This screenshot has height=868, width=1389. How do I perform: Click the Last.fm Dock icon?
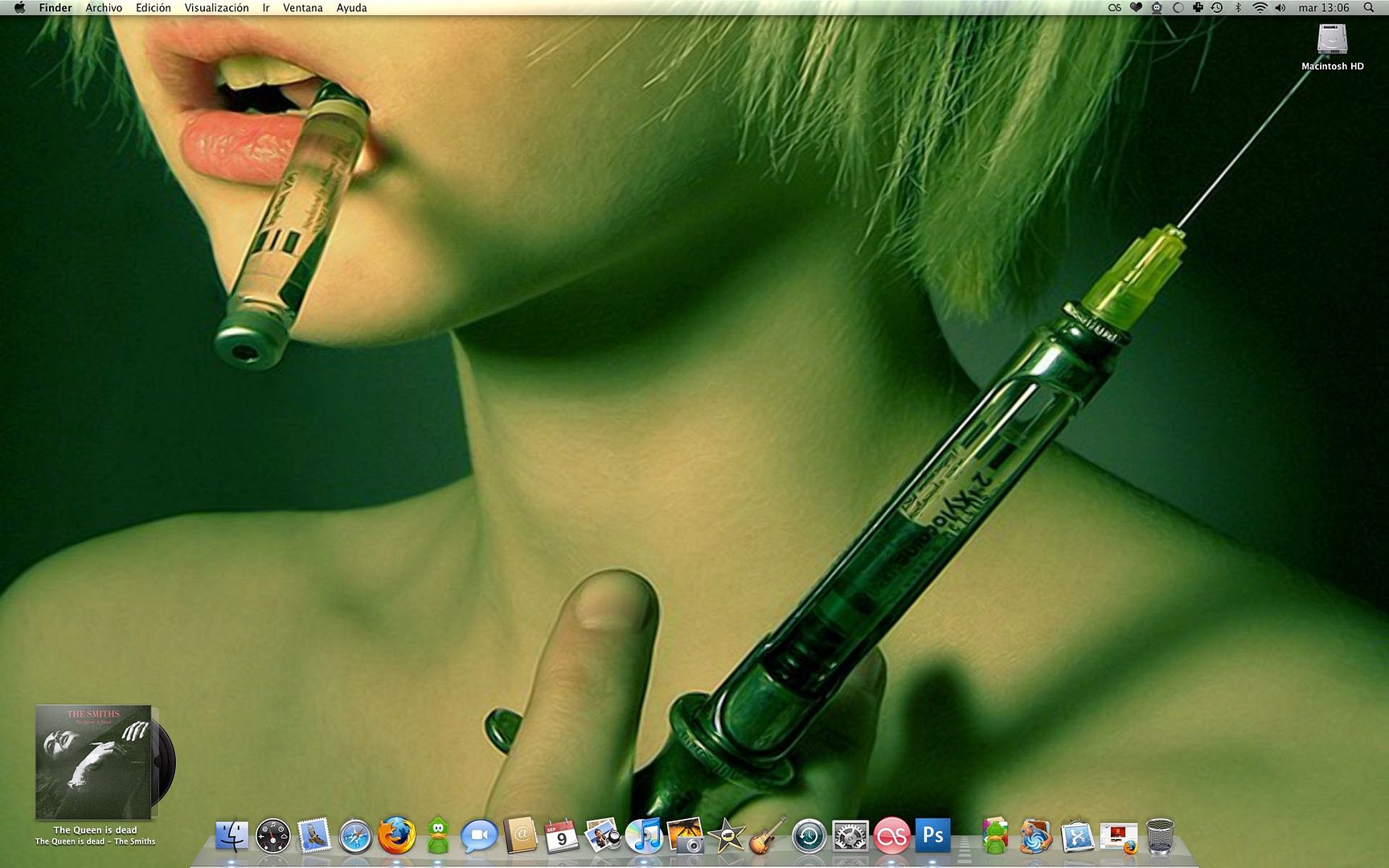tap(891, 837)
